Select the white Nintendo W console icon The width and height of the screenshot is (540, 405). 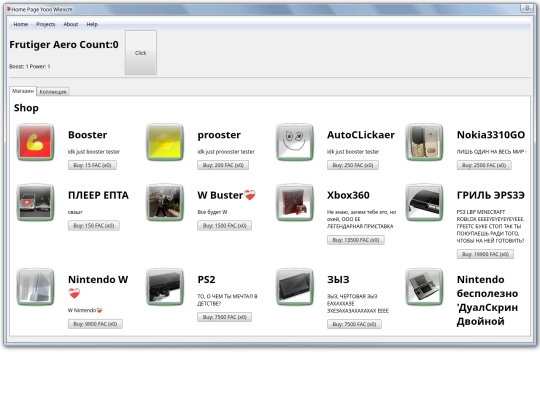click(35, 287)
